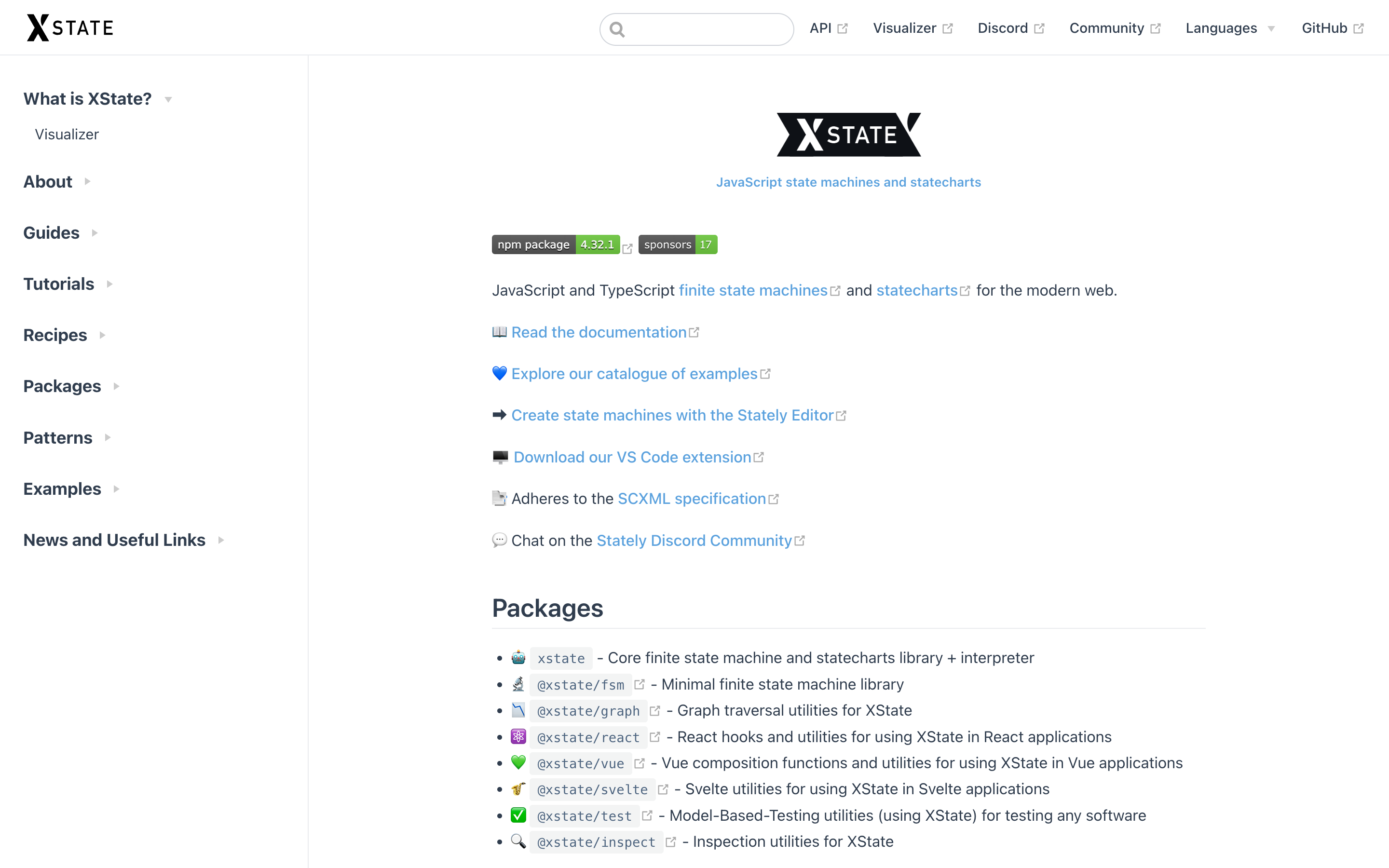The height and width of the screenshot is (868, 1389).
Task: Click the search magnifier icon
Action: (x=617, y=29)
